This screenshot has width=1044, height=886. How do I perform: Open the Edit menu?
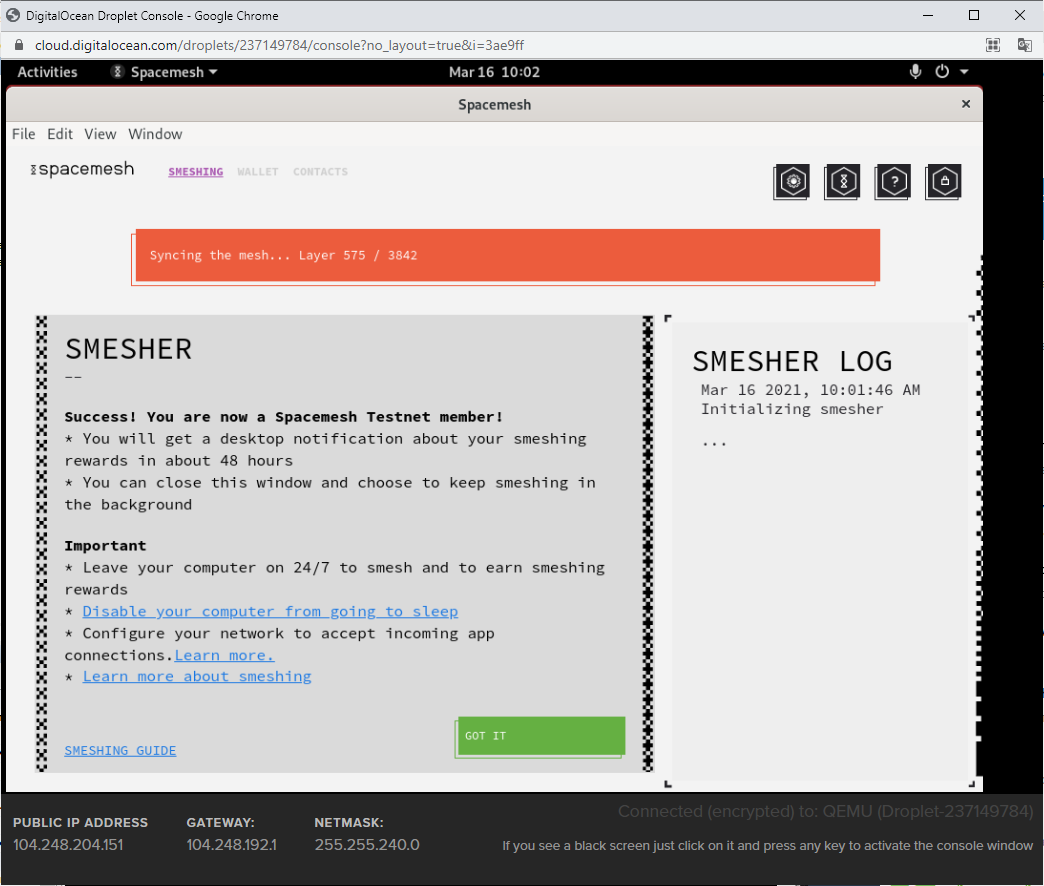pos(60,134)
